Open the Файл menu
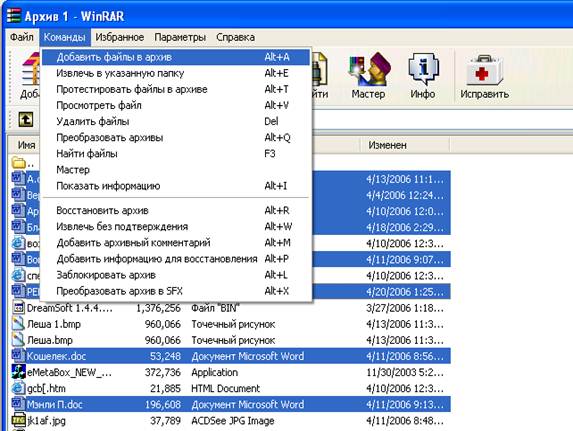 tap(22, 37)
